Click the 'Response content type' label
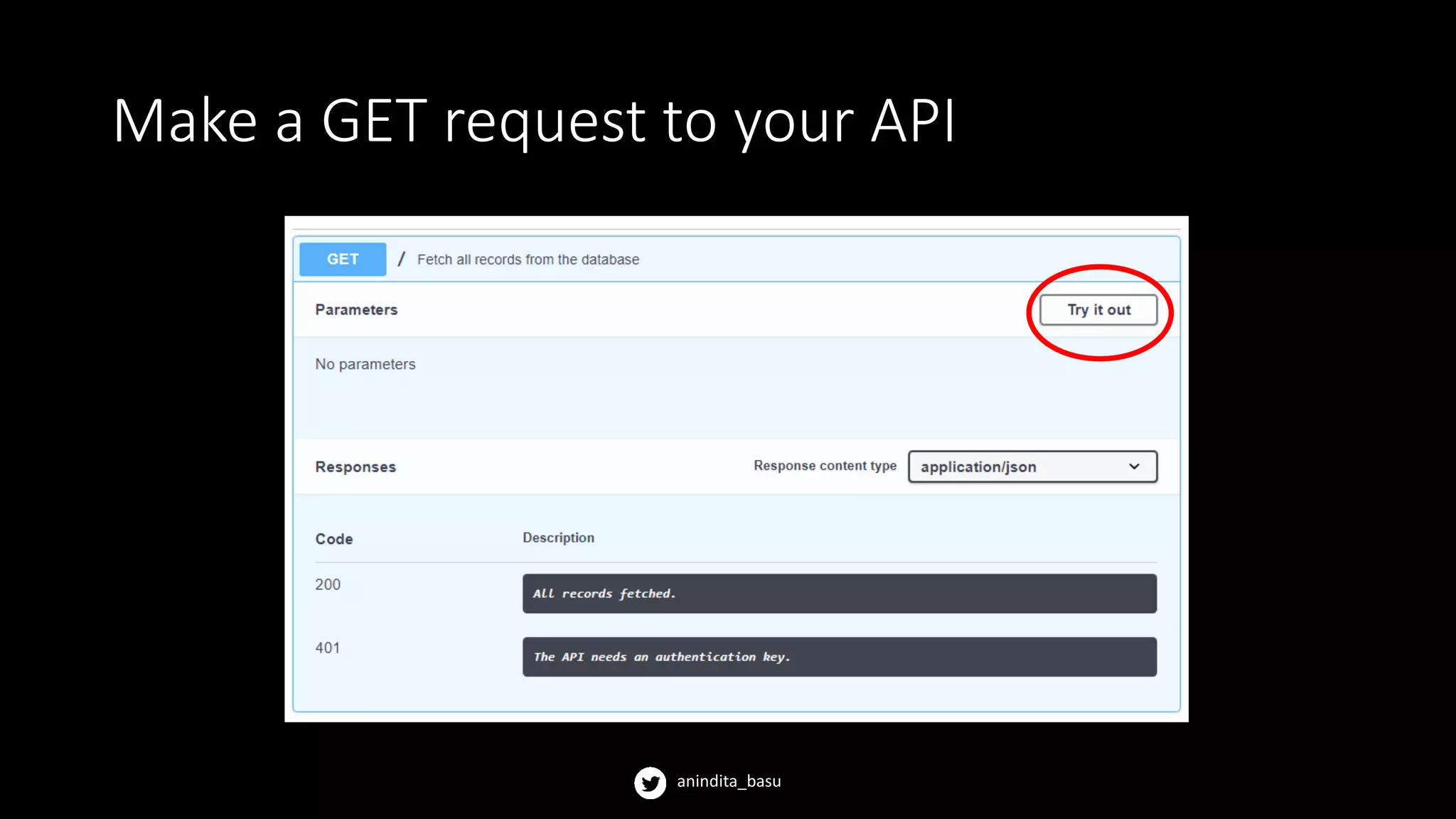Image resolution: width=1456 pixels, height=819 pixels. tap(825, 466)
